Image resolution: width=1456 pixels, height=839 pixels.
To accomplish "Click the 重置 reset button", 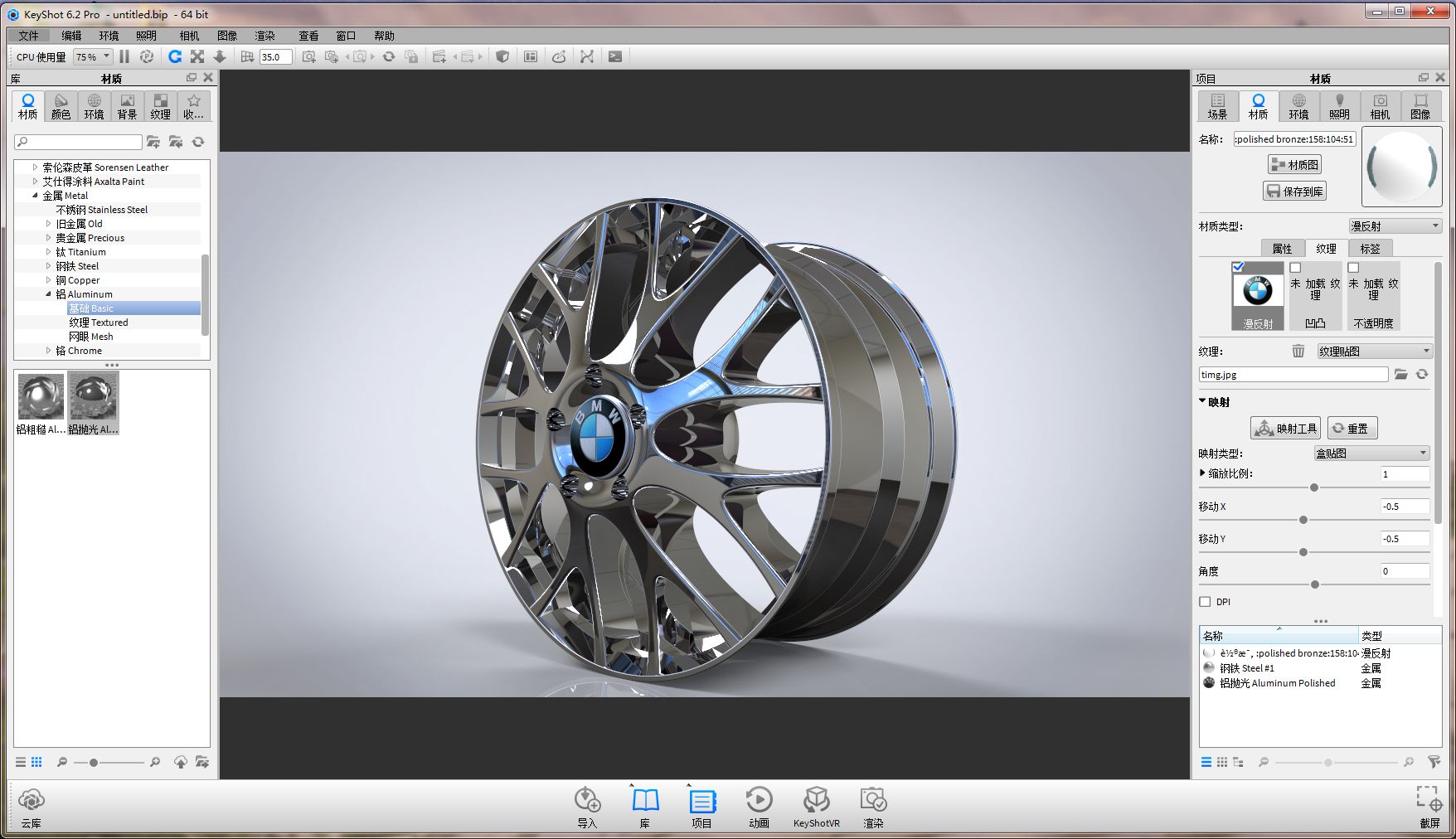I will [x=1352, y=429].
